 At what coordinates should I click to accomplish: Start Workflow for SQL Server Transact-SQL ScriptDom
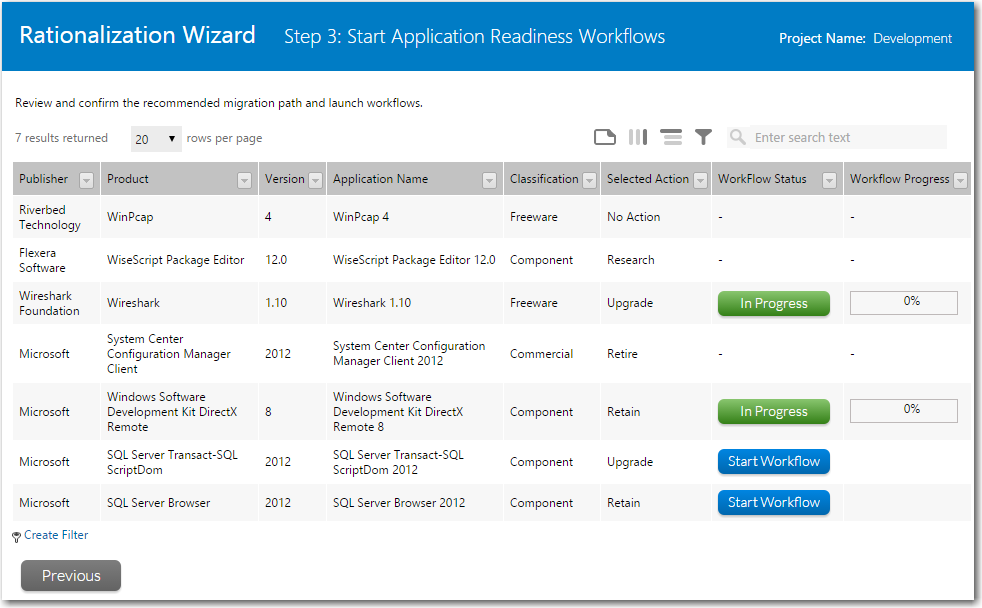(x=773, y=461)
